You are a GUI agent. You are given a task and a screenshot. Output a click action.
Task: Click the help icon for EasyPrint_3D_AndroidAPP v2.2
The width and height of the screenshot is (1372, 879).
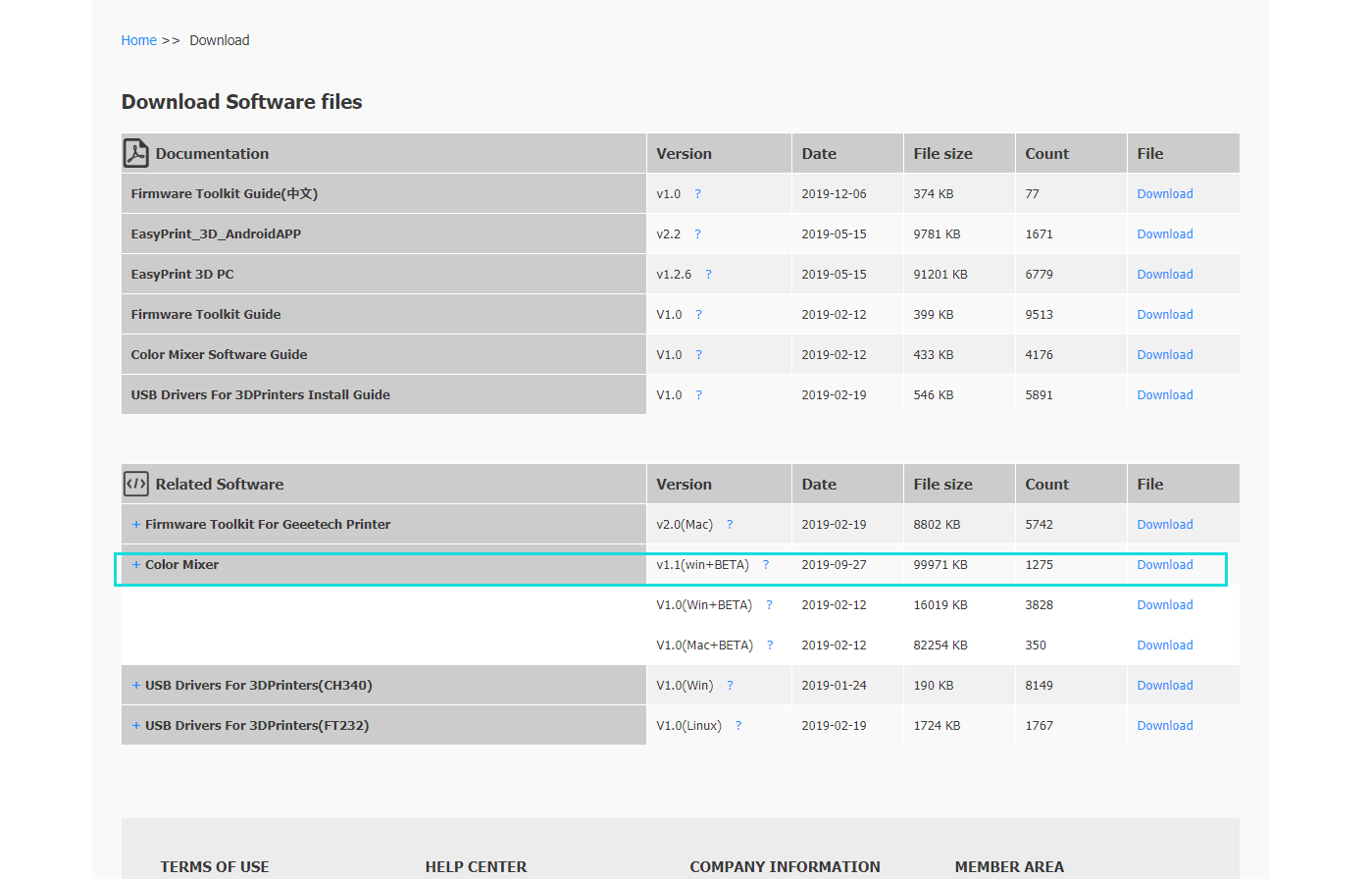click(x=697, y=234)
